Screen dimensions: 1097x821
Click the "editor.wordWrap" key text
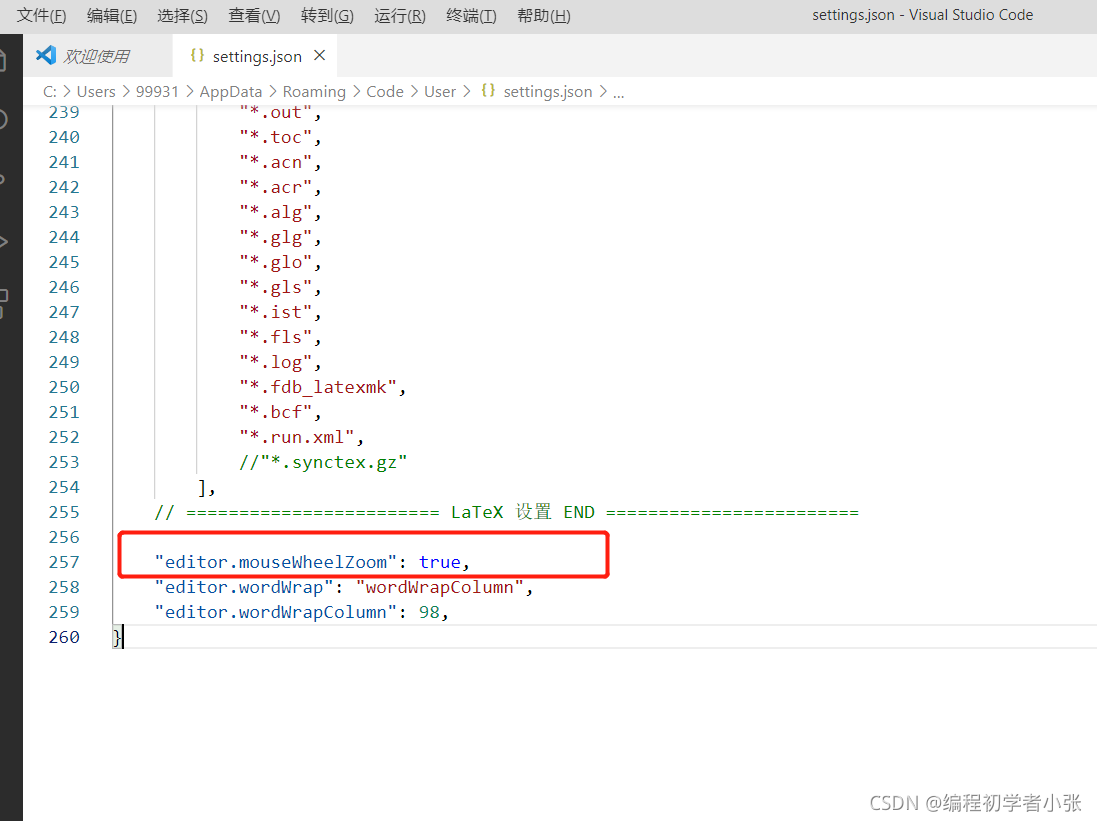pos(244,587)
